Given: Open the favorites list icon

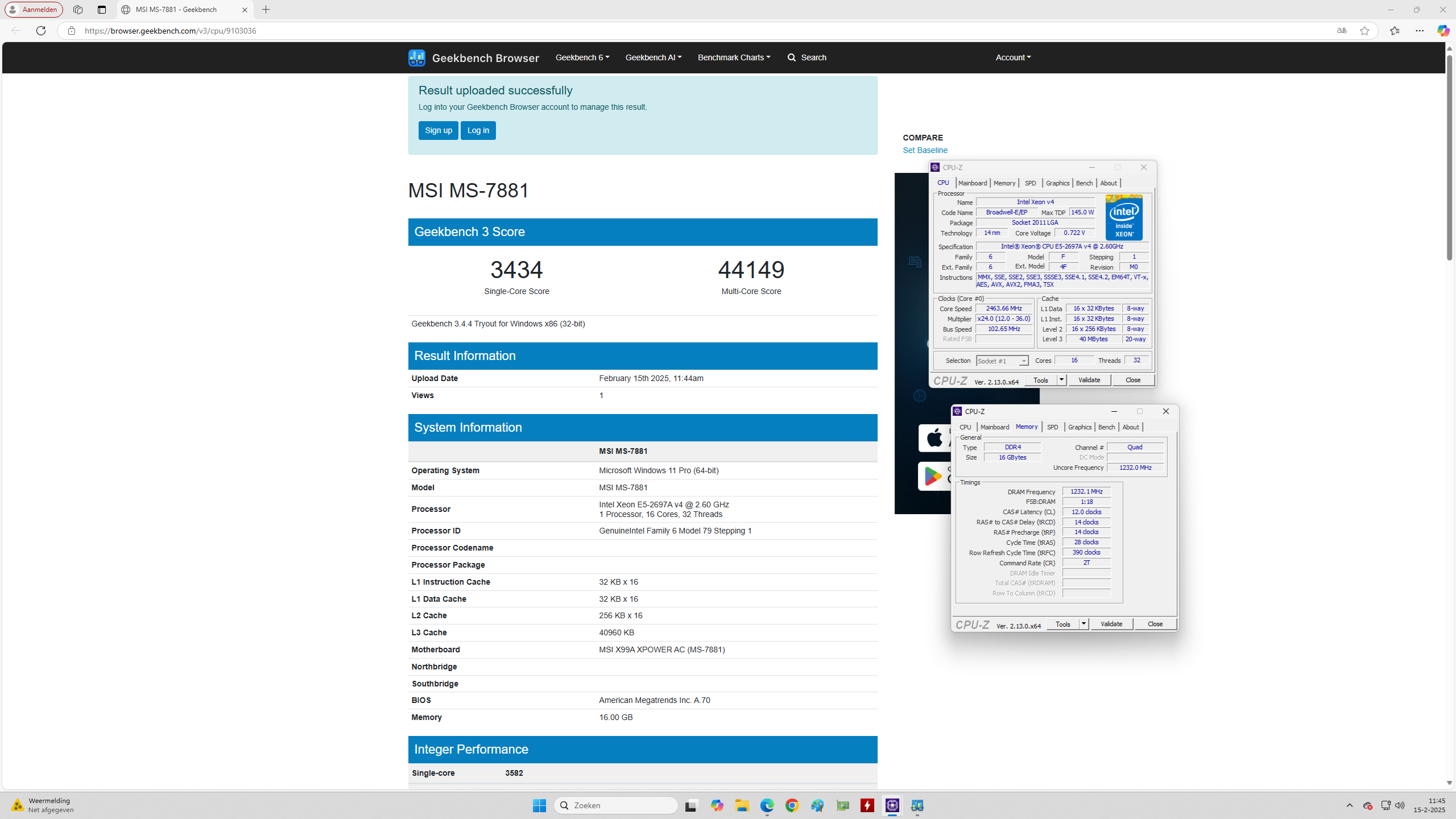Looking at the screenshot, I should click(1395, 31).
